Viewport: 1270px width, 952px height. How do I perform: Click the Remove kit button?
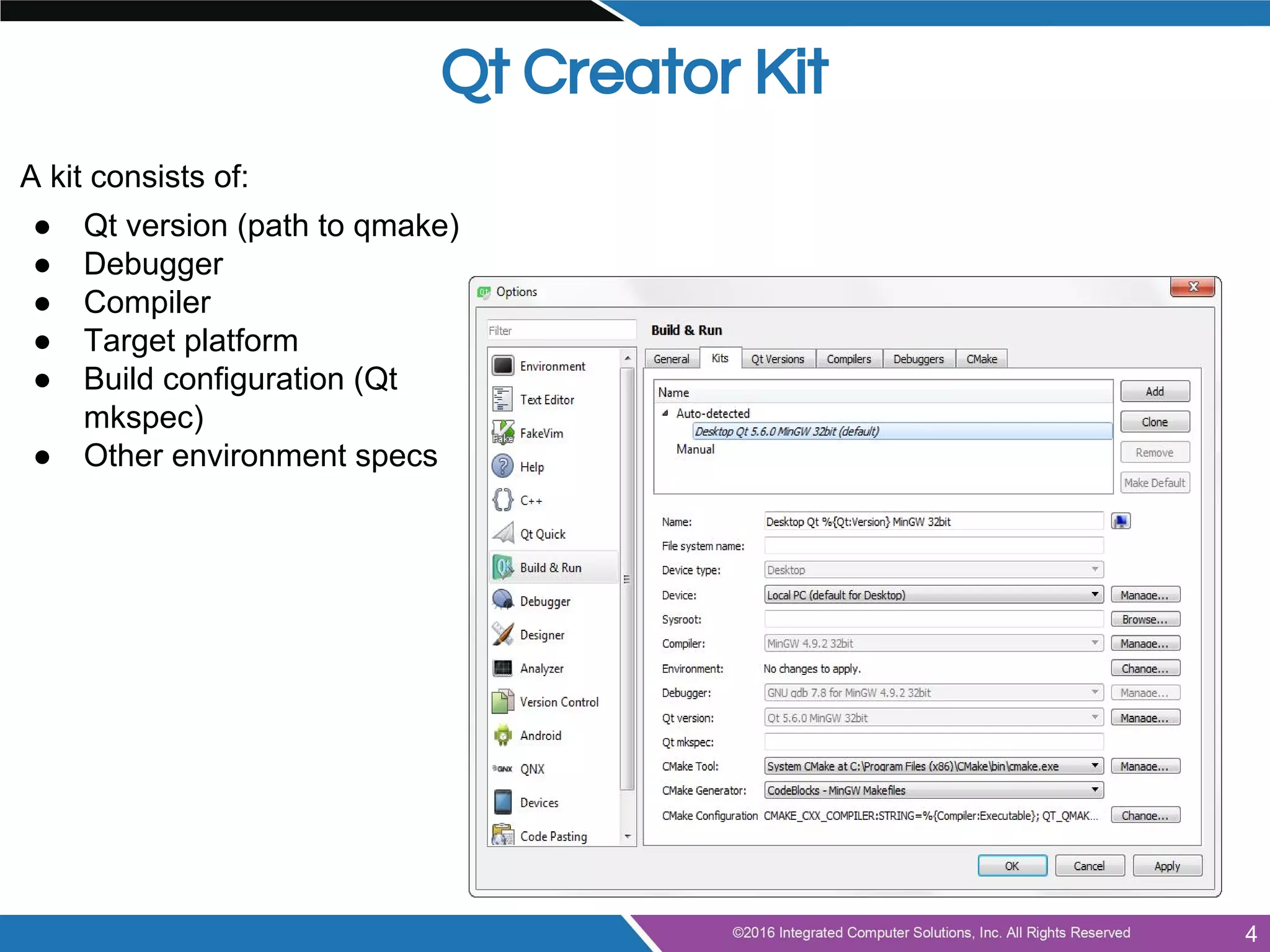point(1155,452)
